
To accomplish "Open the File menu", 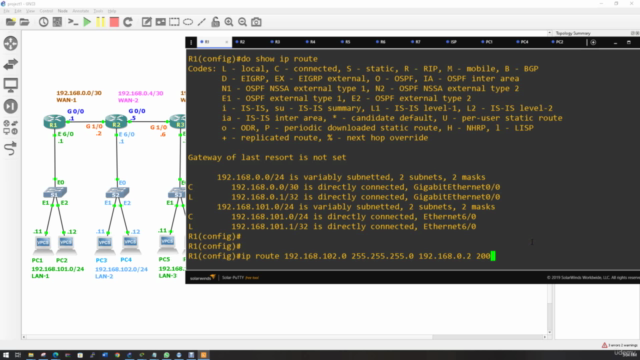I will click(x=7, y=11).
